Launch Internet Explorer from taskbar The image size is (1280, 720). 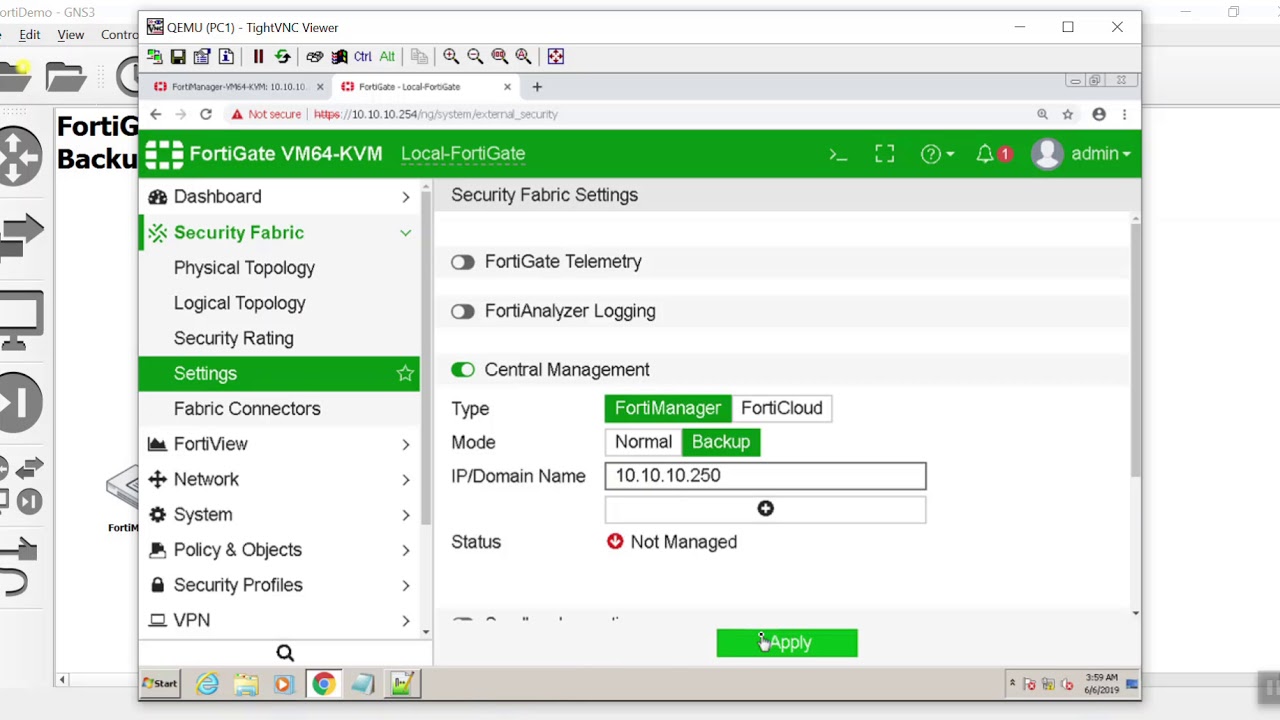point(207,684)
